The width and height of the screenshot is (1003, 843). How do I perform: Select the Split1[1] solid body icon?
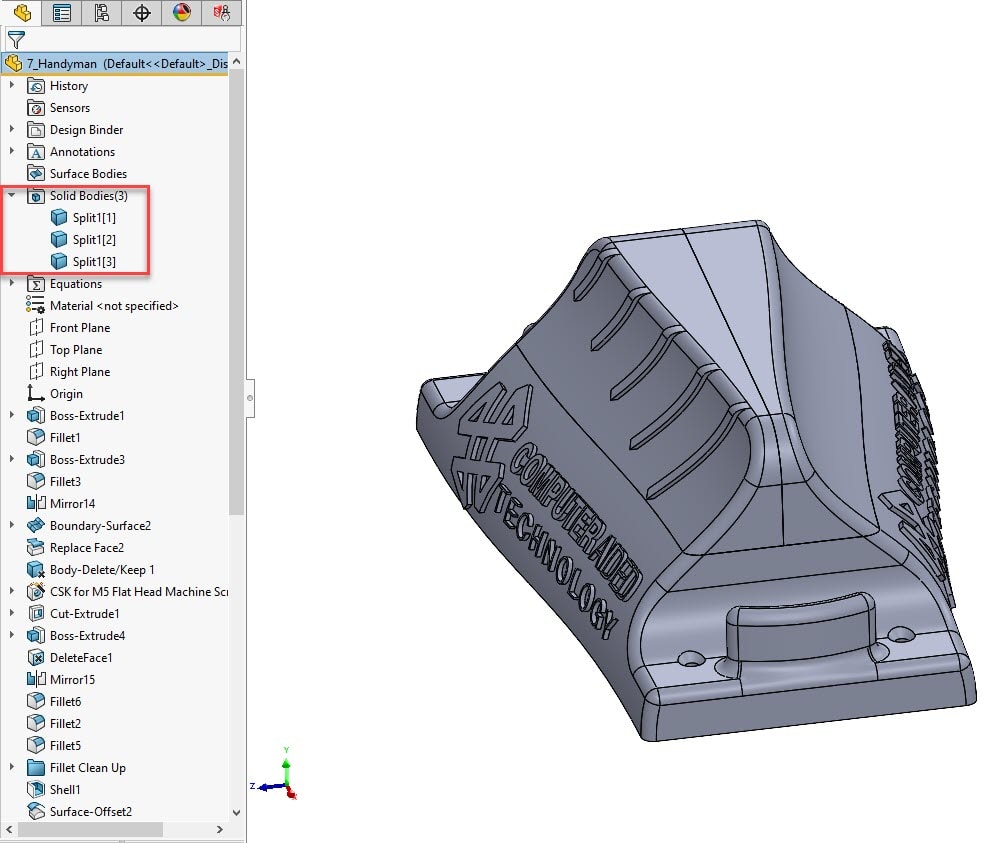(59, 217)
